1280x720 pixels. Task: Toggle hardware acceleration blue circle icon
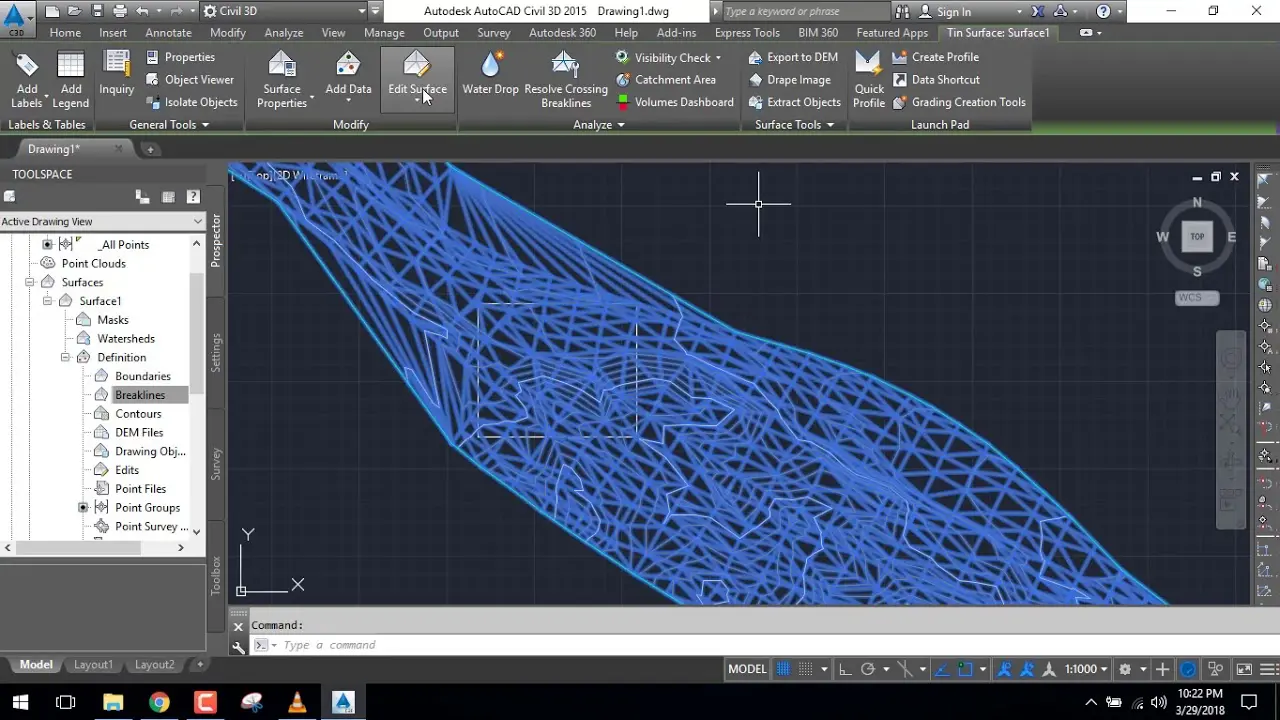click(x=1188, y=669)
